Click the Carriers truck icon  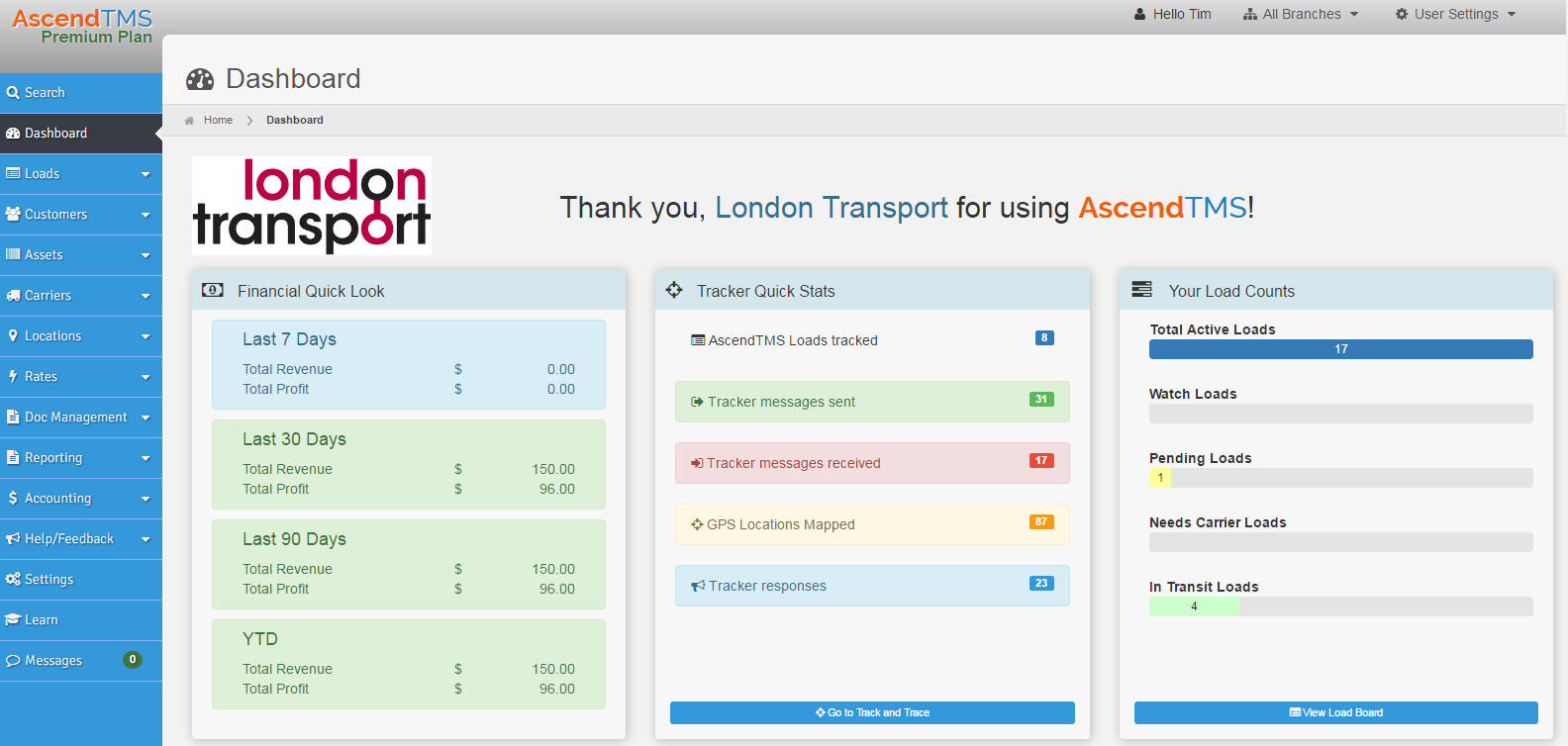[x=13, y=295]
